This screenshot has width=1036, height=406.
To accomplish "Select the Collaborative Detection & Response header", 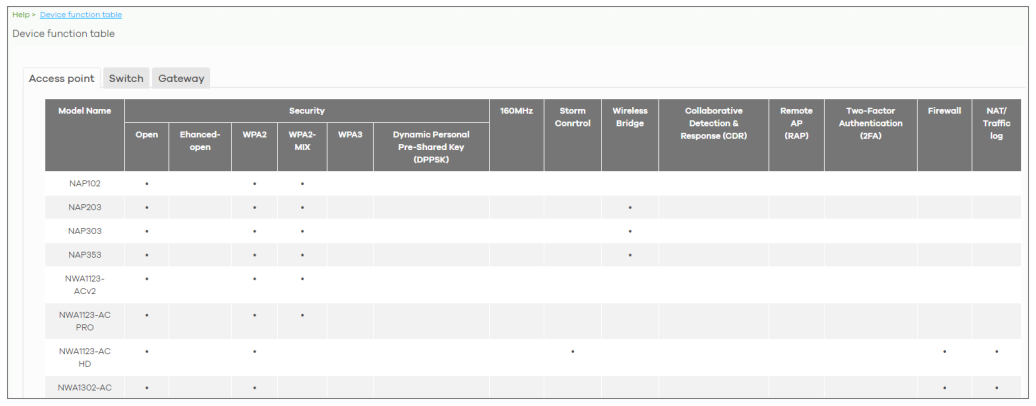I will 713,123.
